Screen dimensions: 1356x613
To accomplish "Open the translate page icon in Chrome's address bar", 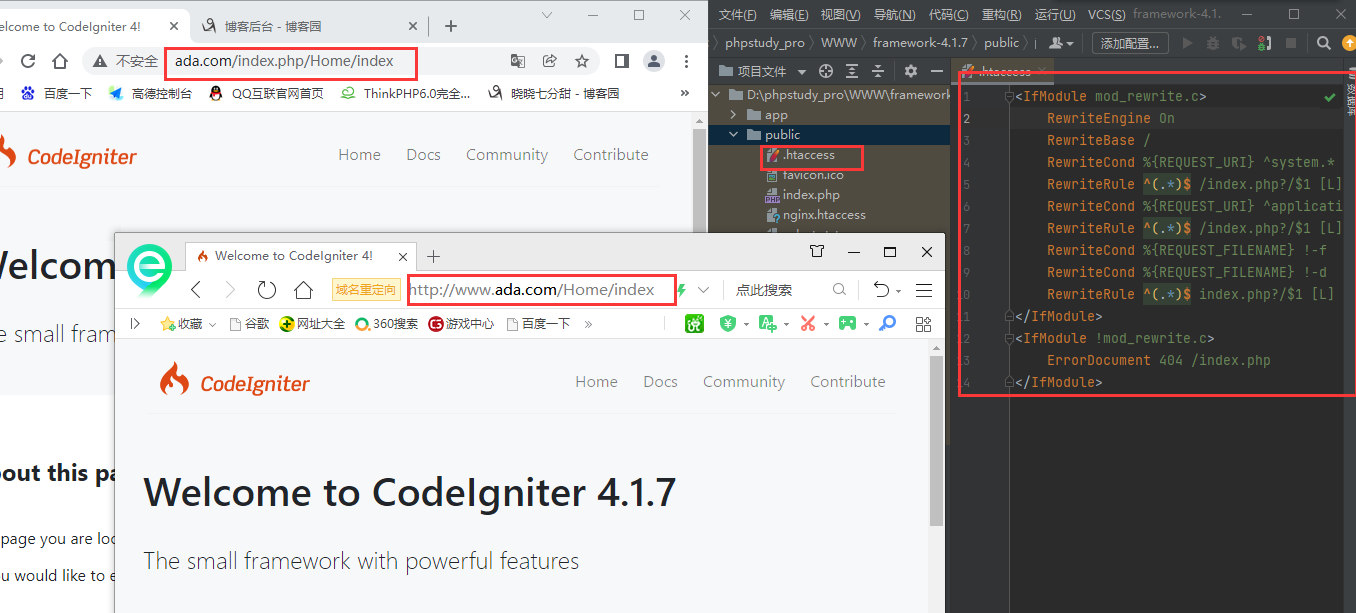I will click(x=518, y=61).
